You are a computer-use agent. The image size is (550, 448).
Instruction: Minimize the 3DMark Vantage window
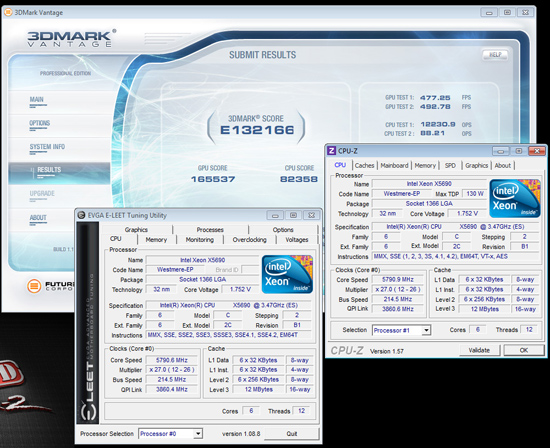click(489, 13)
